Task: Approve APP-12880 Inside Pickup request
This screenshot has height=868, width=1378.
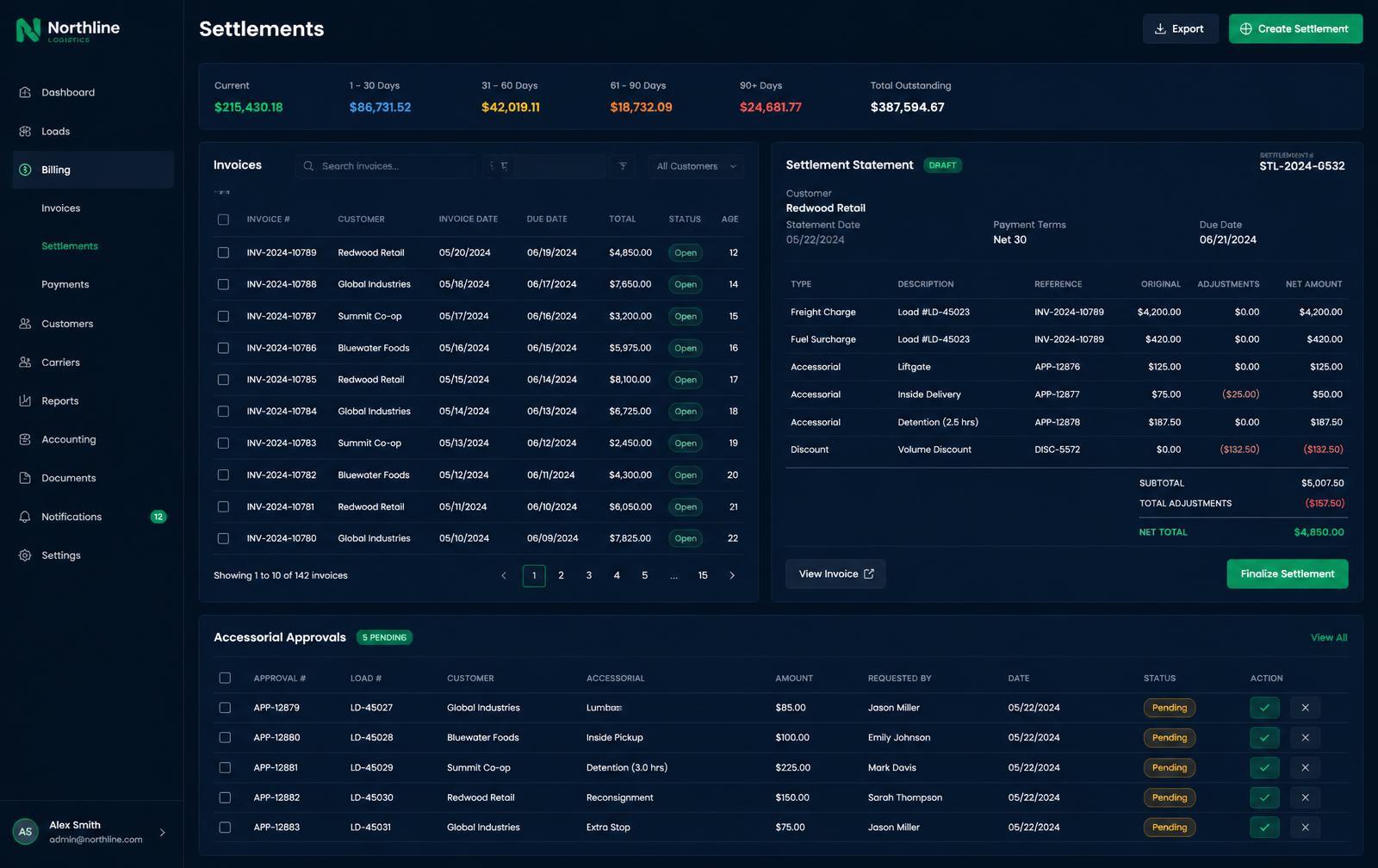Action: [1264, 738]
